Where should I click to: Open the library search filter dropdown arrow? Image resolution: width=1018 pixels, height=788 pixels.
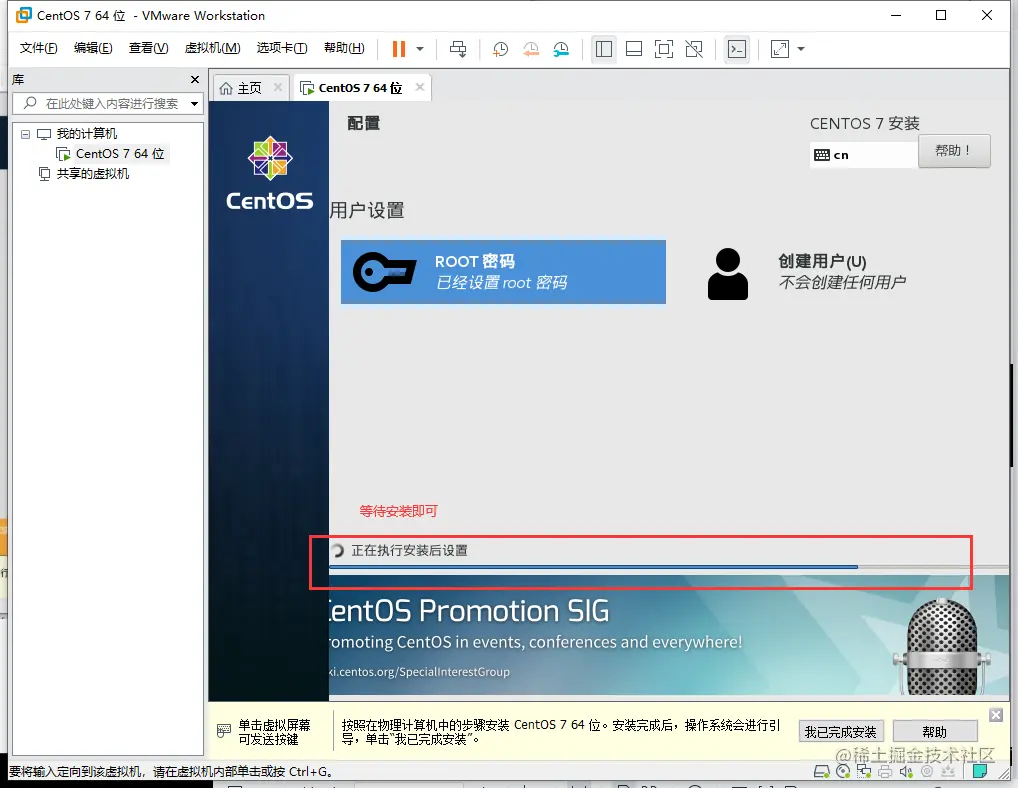(x=194, y=104)
